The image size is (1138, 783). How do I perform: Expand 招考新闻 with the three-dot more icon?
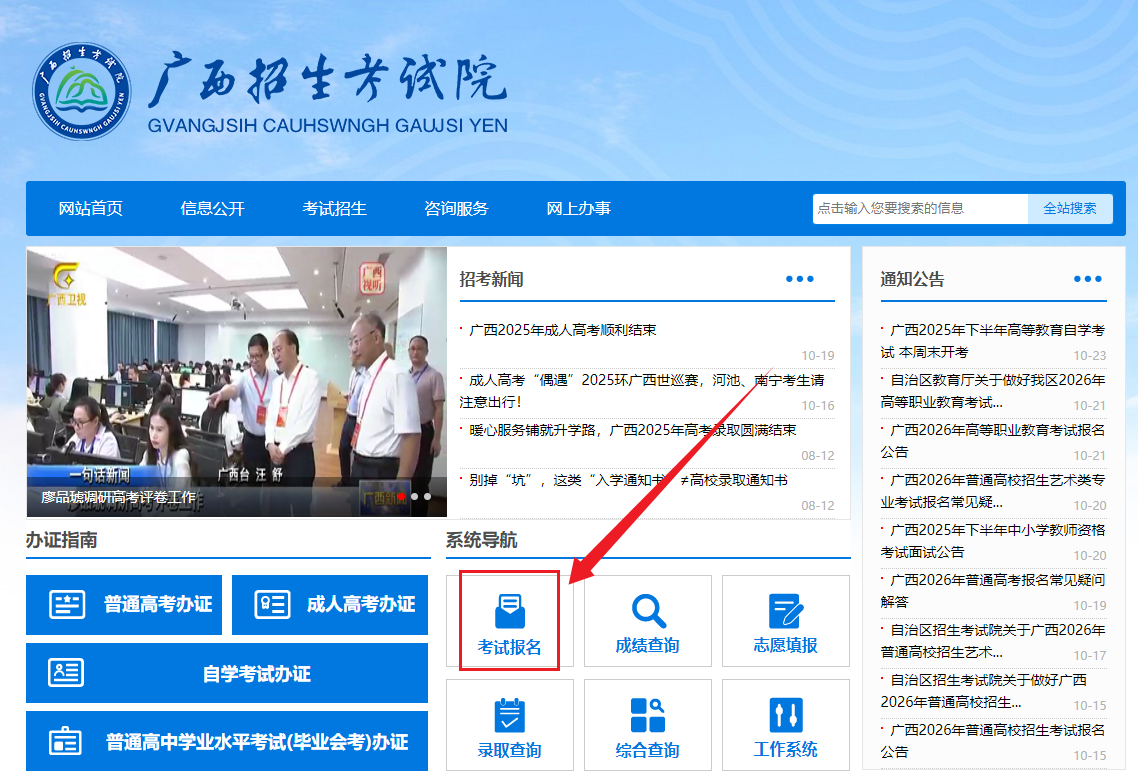(x=800, y=279)
